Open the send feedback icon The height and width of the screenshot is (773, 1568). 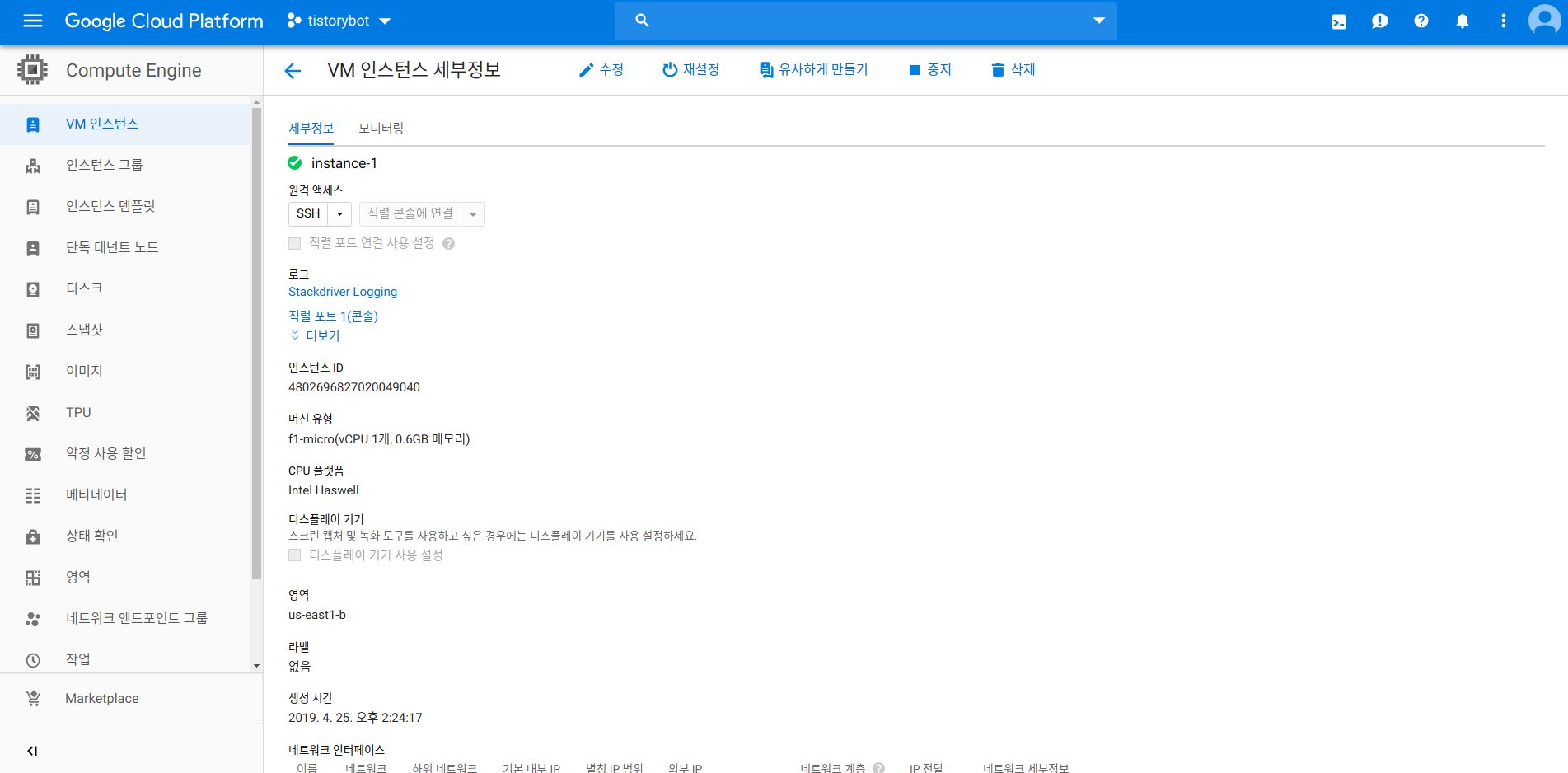[1380, 21]
